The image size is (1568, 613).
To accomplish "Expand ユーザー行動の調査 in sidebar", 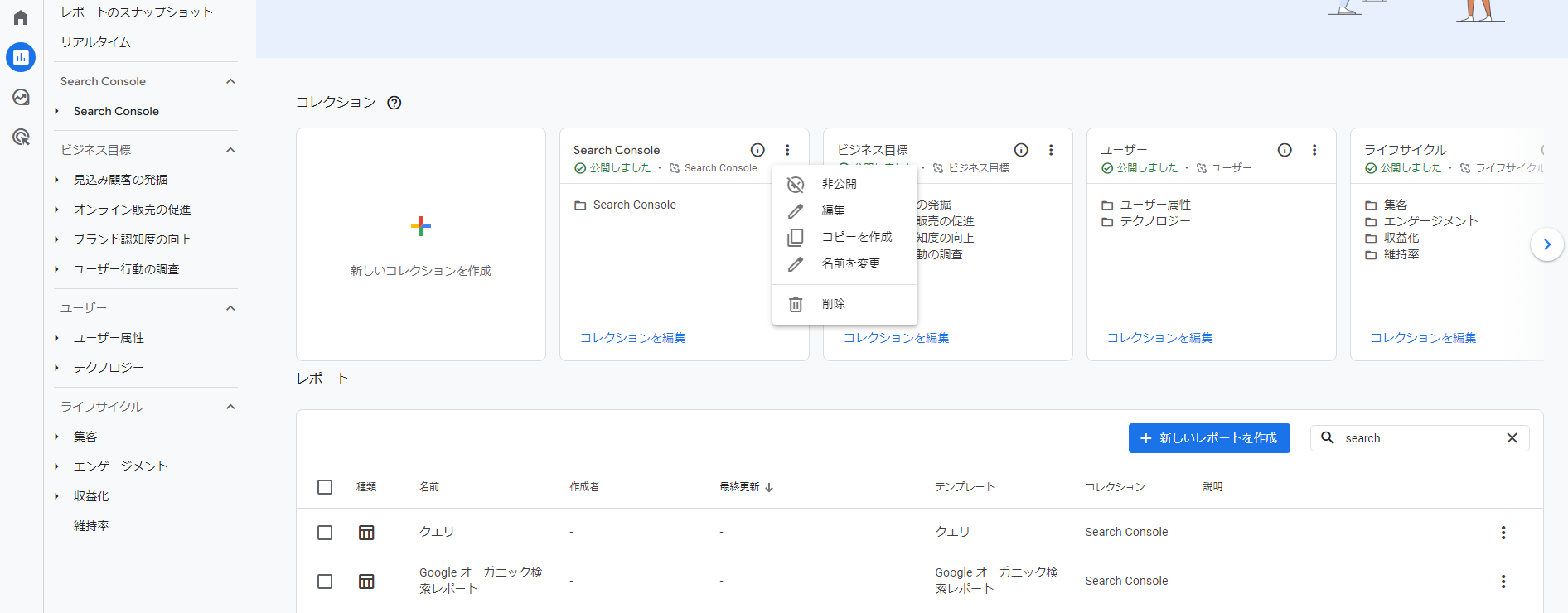I will click(56, 269).
